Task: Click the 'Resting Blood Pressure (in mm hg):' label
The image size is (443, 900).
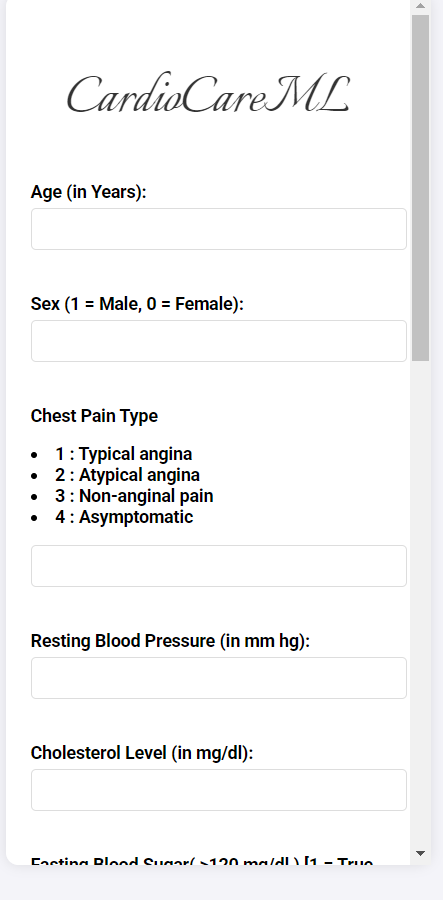Action: point(170,641)
